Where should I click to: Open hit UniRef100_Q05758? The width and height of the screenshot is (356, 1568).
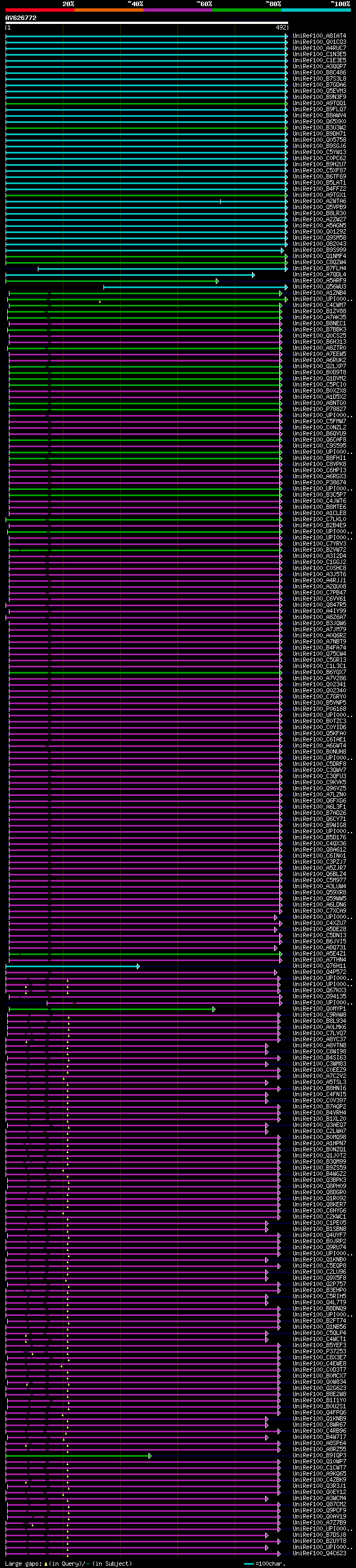319,140
